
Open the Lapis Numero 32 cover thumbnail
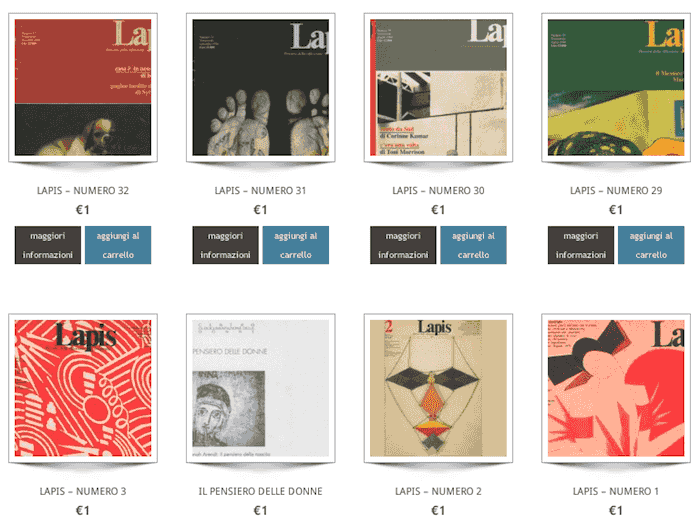[x=83, y=87]
